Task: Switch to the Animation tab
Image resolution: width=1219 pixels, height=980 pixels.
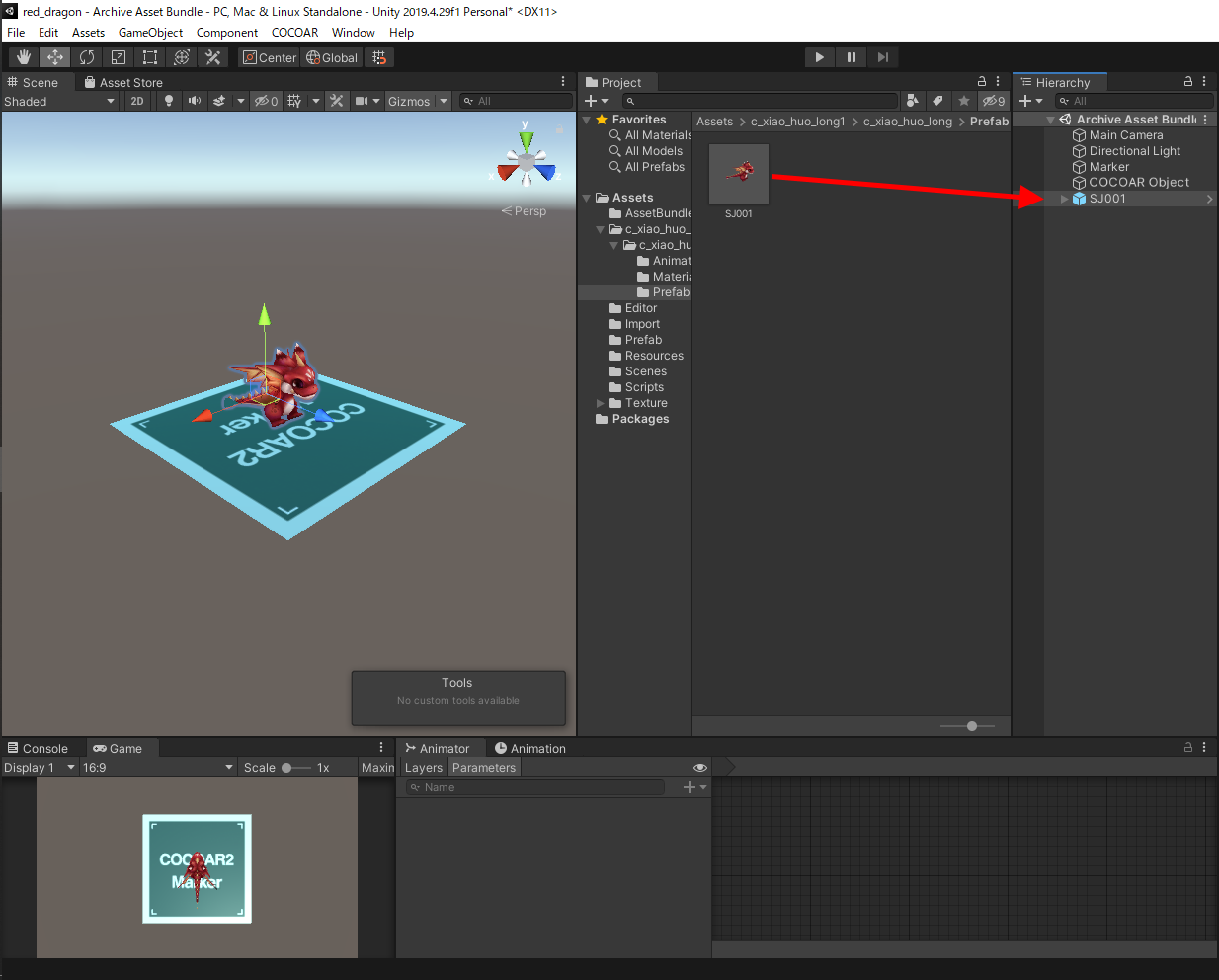Action: coord(530,748)
